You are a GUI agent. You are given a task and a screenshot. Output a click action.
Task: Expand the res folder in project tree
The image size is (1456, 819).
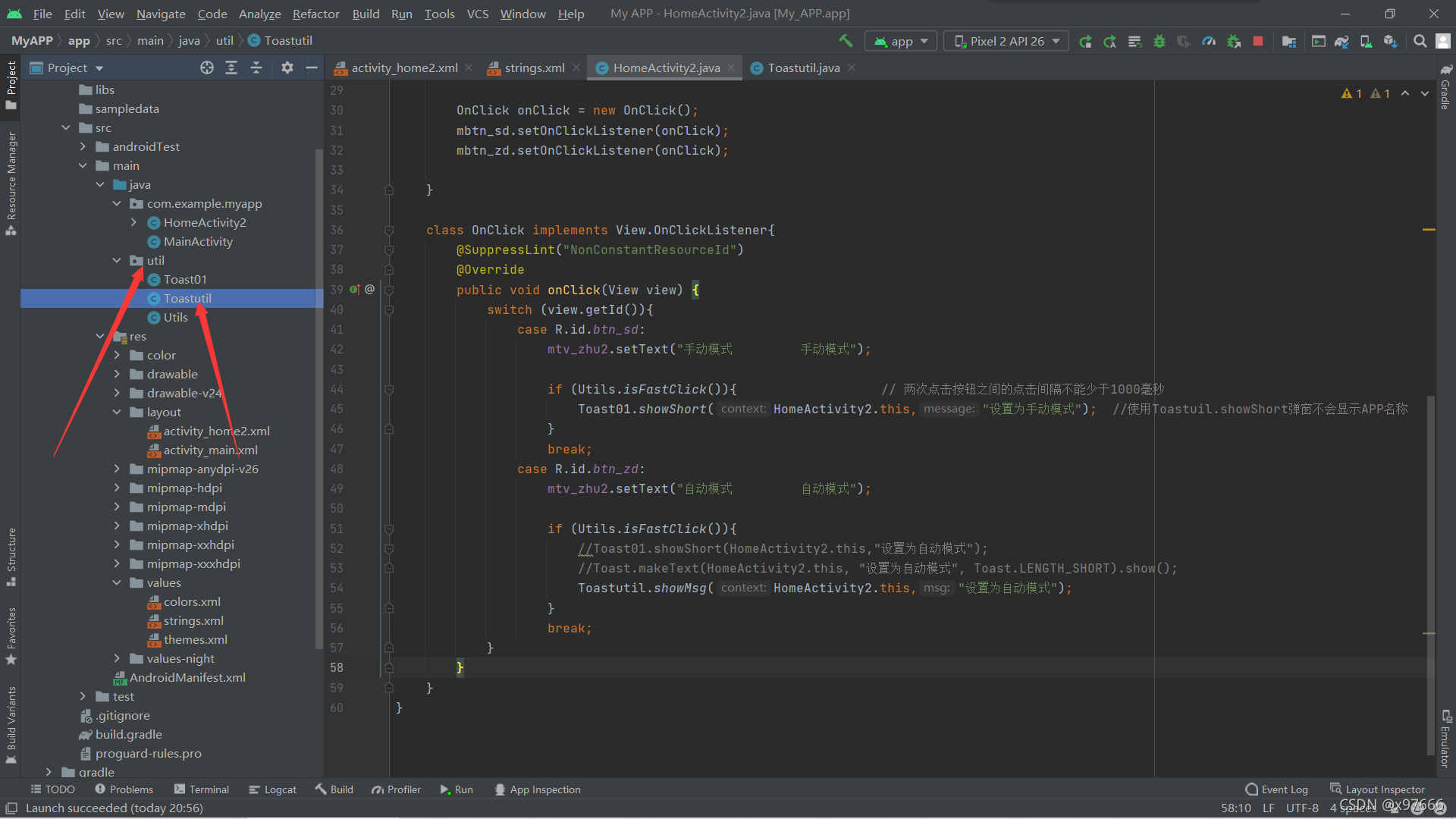[x=101, y=336]
